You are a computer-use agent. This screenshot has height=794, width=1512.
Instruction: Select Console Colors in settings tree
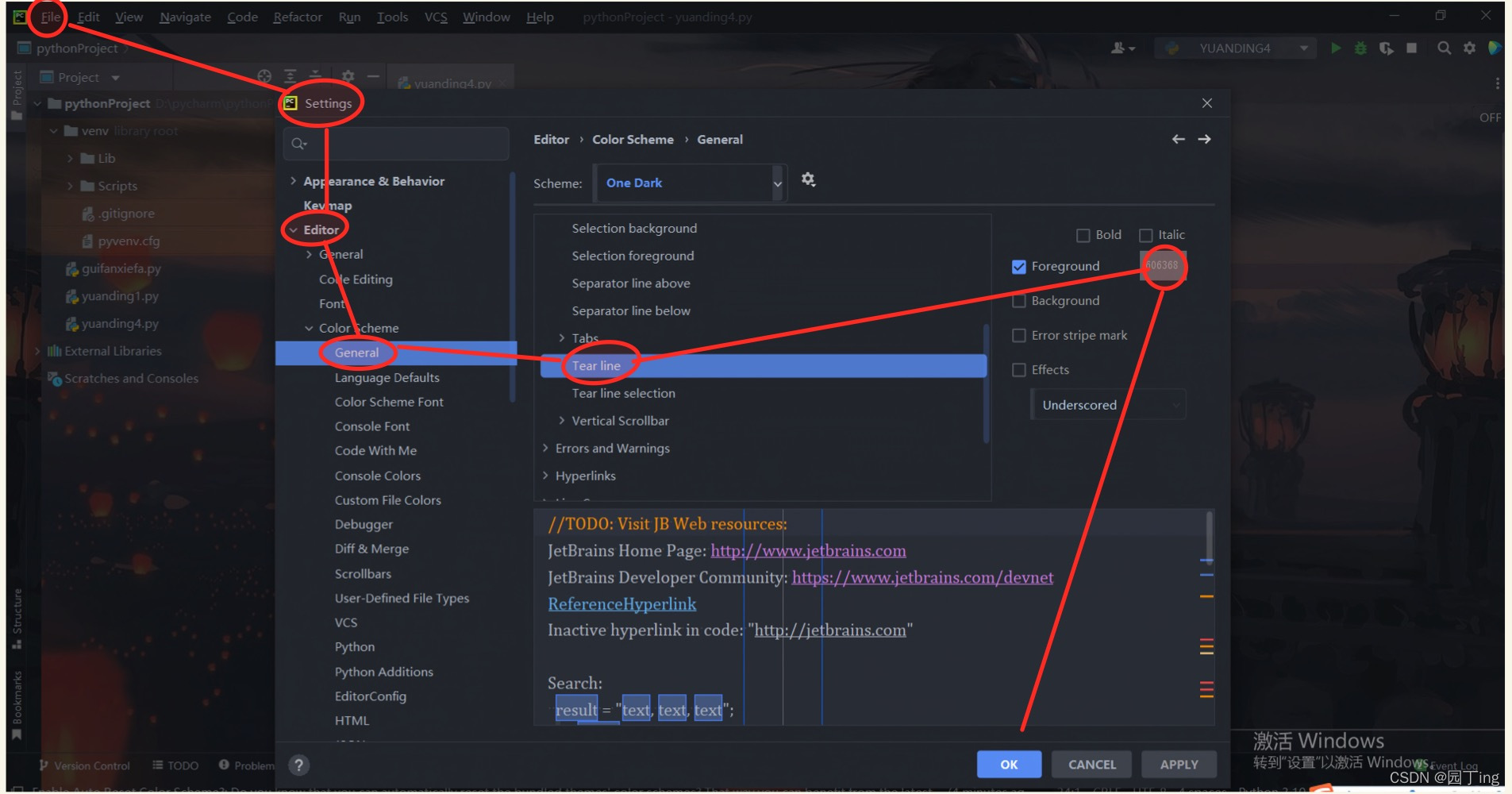click(378, 476)
